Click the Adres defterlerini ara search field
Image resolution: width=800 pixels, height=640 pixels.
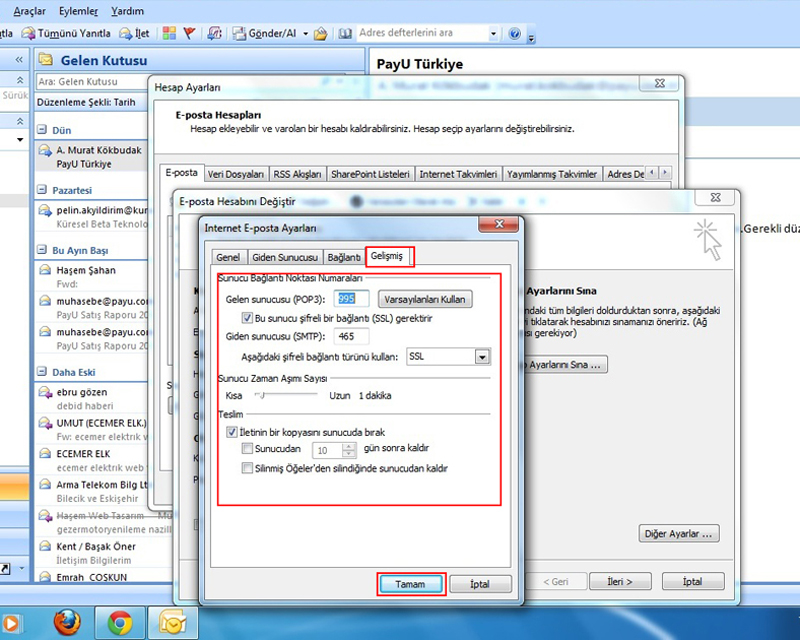[422, 33]
